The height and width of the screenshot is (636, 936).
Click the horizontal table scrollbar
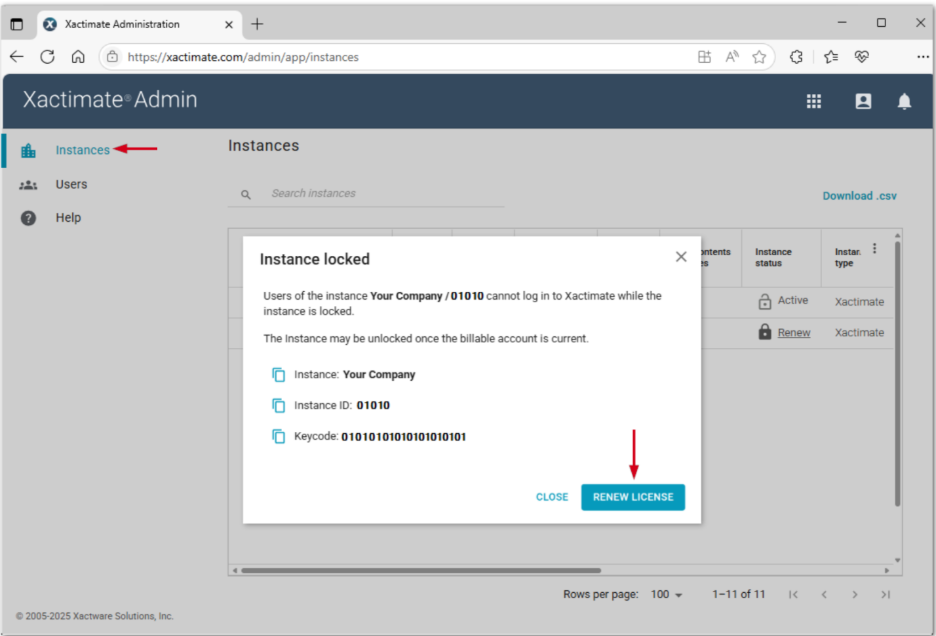pos(421,570)
